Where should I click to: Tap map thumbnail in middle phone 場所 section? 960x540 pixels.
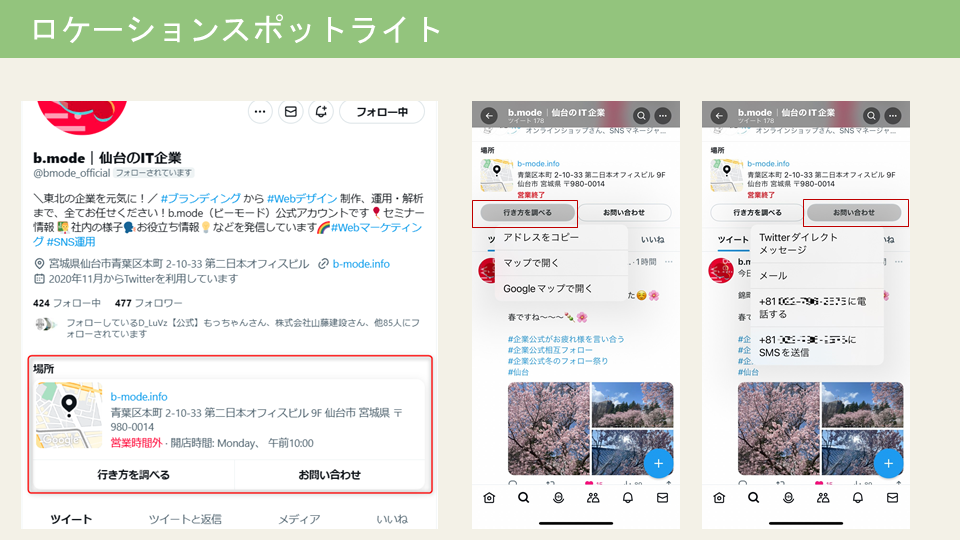click(497, 176)
